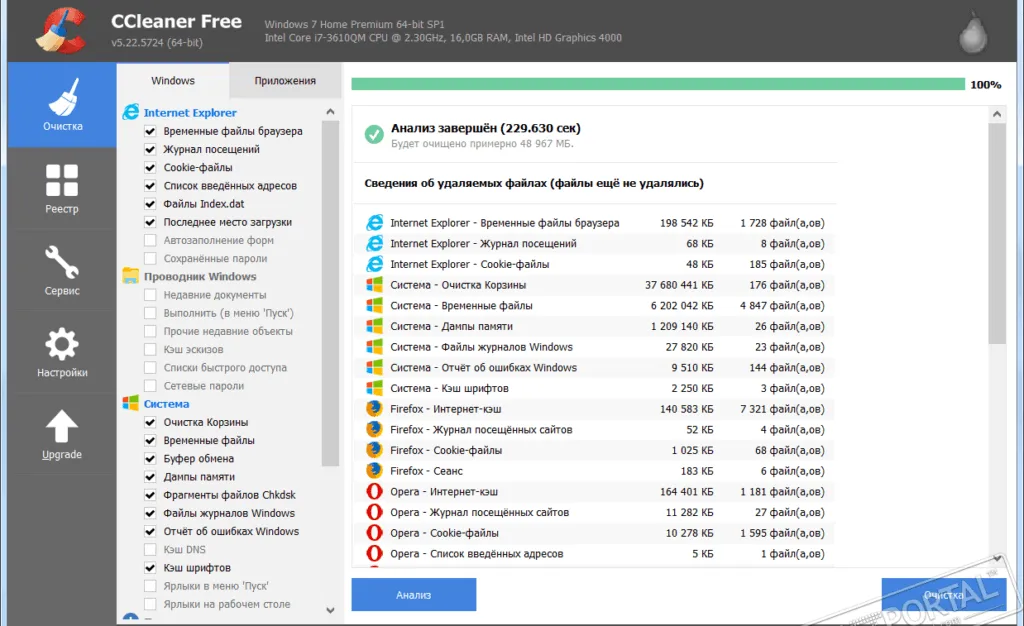Click Windows icon of Дампы памяти result

[374, 326]
